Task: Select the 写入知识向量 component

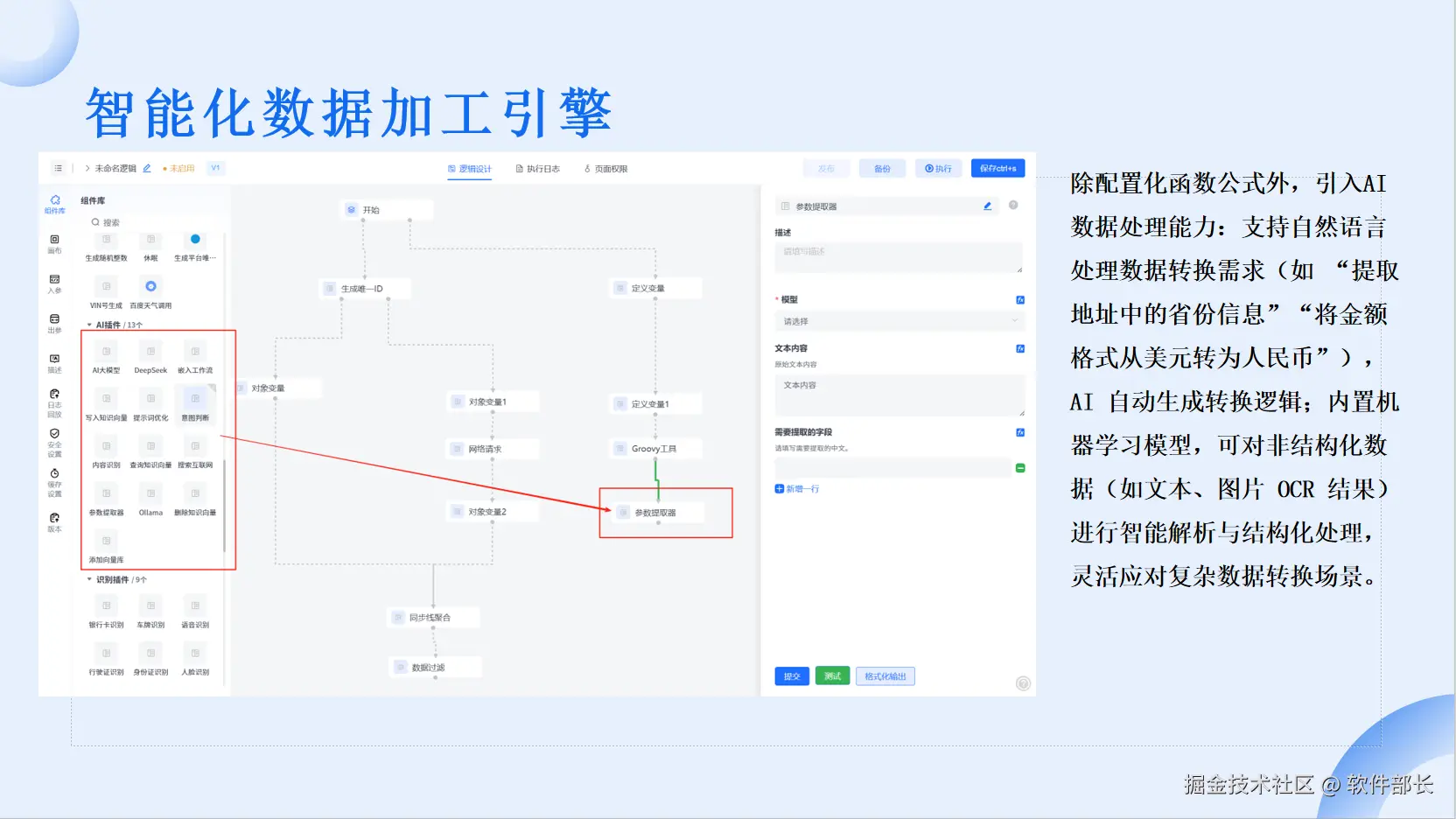Action: point(106,405)
